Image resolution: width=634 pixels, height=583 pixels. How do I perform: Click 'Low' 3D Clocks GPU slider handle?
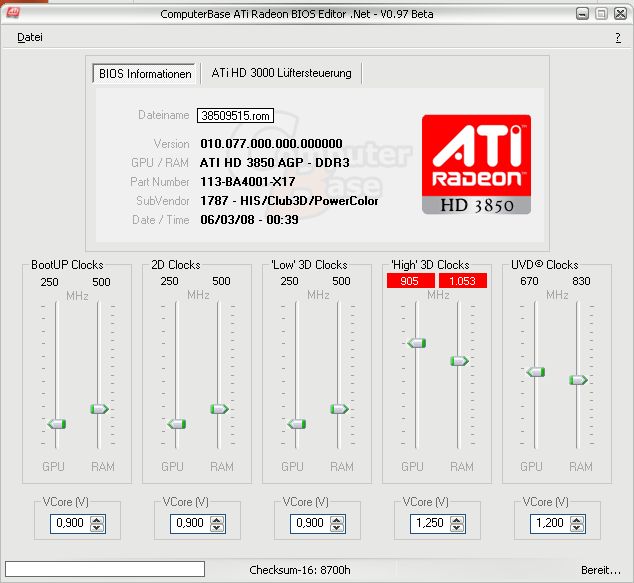(x=297, y=424)
